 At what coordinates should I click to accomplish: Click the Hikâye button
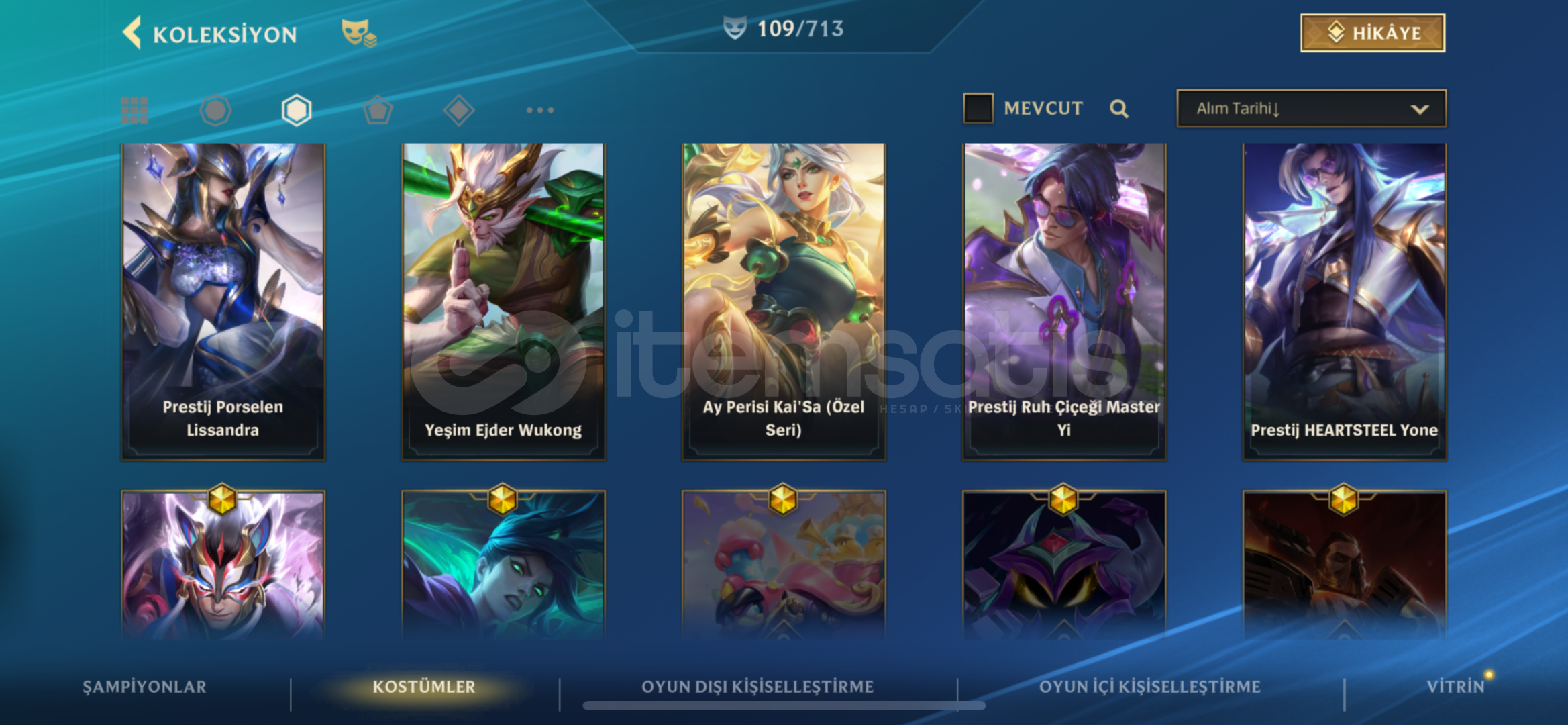(x=1373, y=33)
